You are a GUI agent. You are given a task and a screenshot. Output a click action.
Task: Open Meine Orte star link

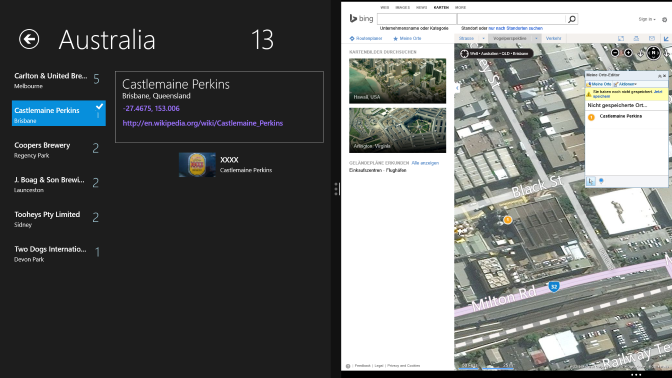[x=407, y=39]
